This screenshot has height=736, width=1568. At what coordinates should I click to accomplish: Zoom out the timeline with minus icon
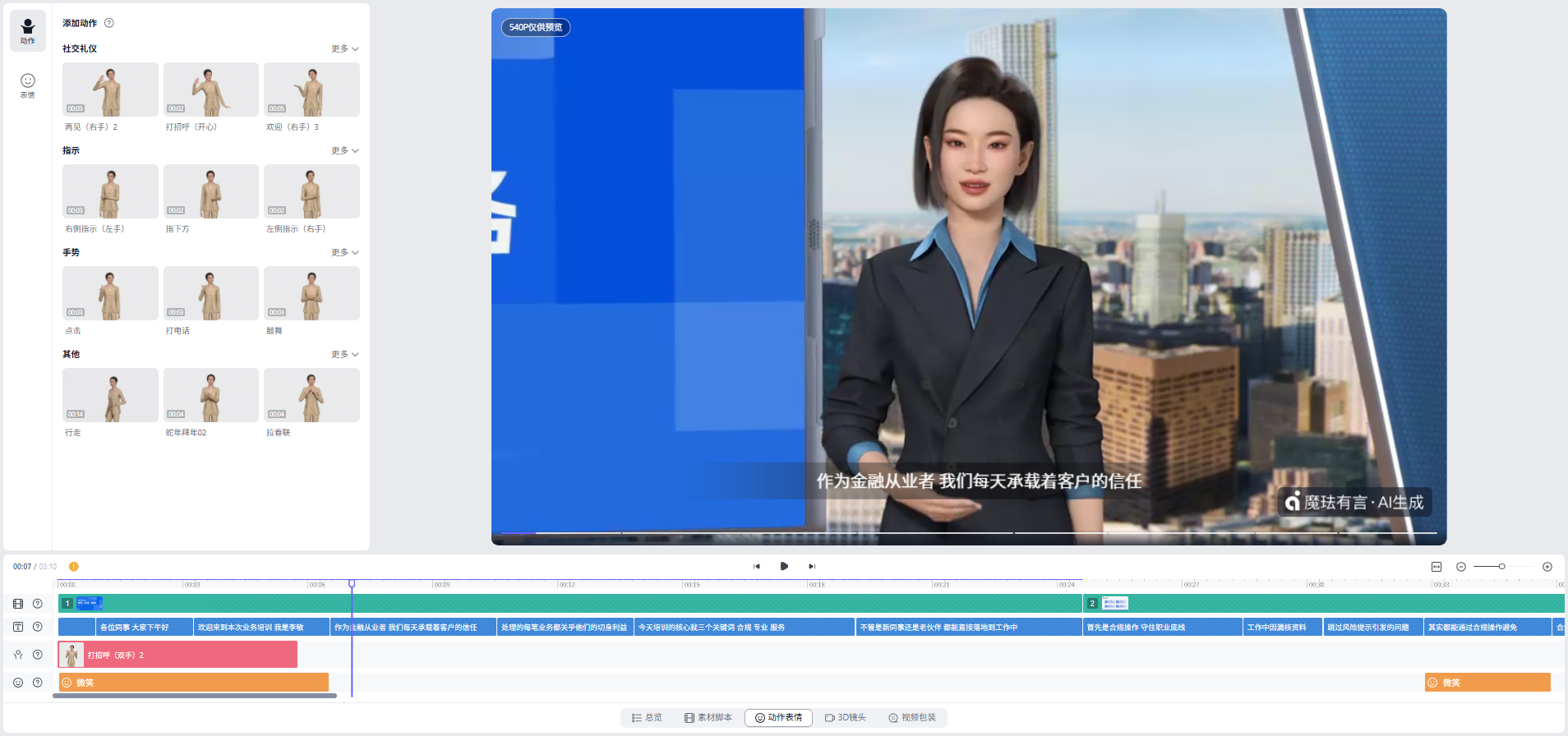click(x=1461, y=567)
